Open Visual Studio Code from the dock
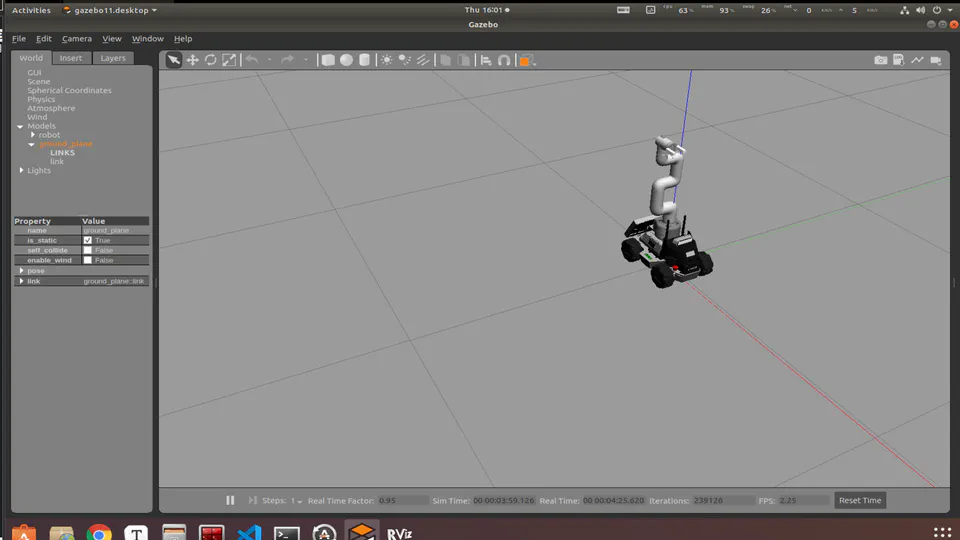 [x=249, y=533]
